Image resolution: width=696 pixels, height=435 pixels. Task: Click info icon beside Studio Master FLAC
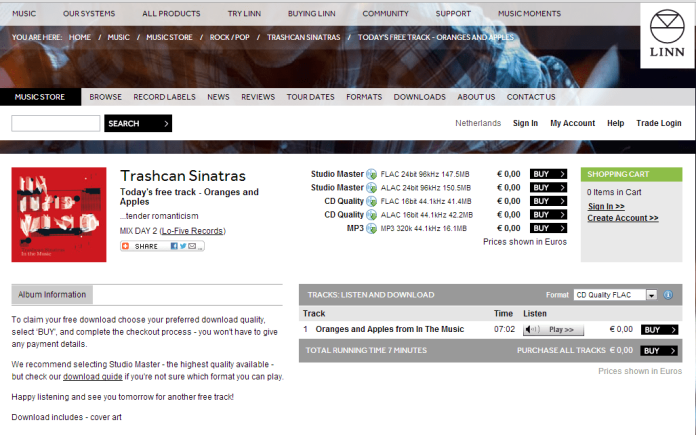(372, 174)
